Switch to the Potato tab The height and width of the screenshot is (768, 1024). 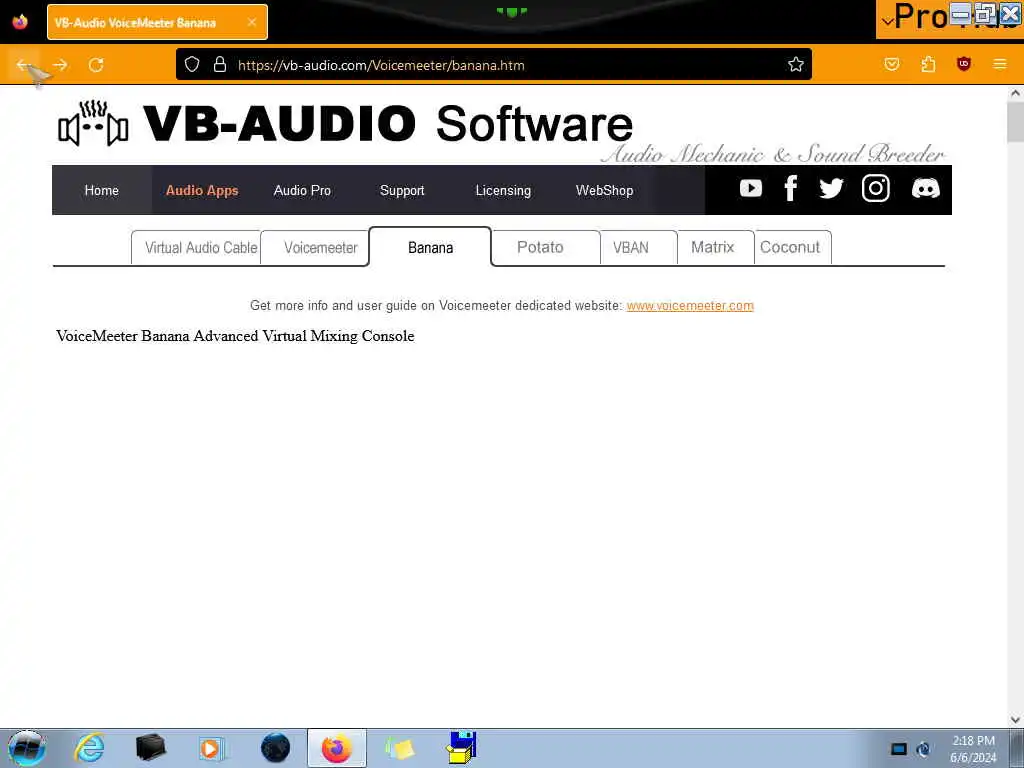coord(546,248)
